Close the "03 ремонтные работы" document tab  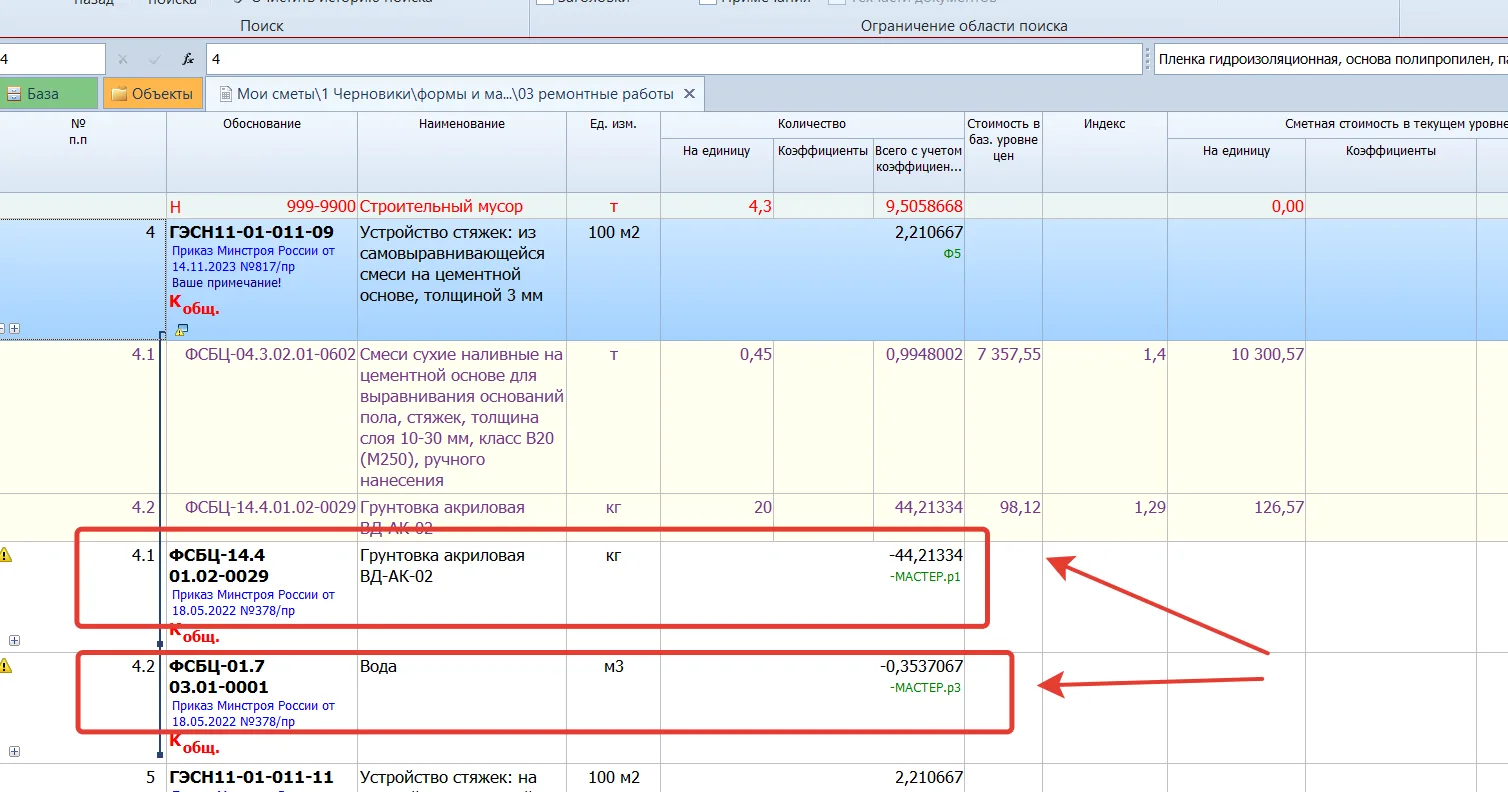(x=689, y=94)
